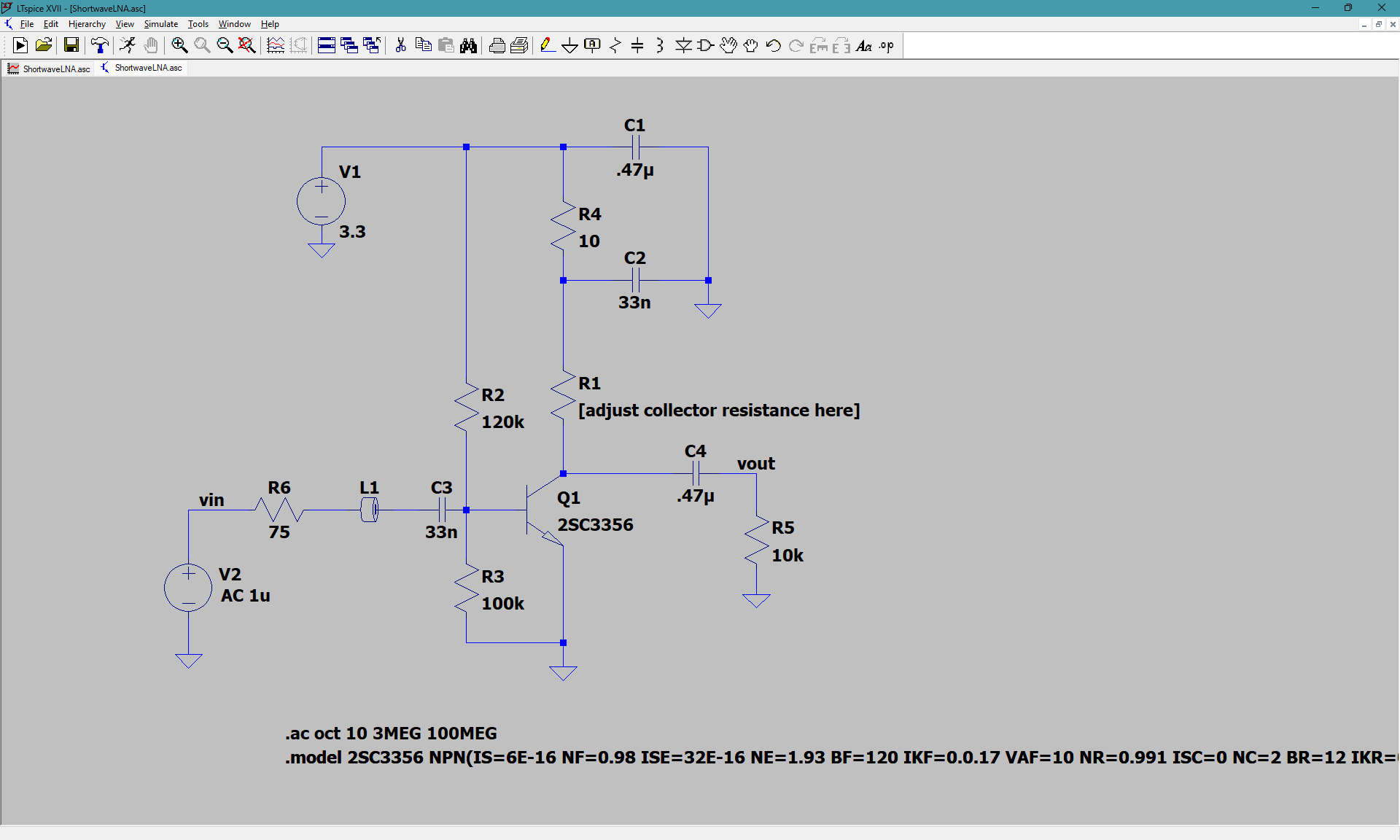
Task: Select the Capacitor tool in toolbar
Action: pos(637,46)
